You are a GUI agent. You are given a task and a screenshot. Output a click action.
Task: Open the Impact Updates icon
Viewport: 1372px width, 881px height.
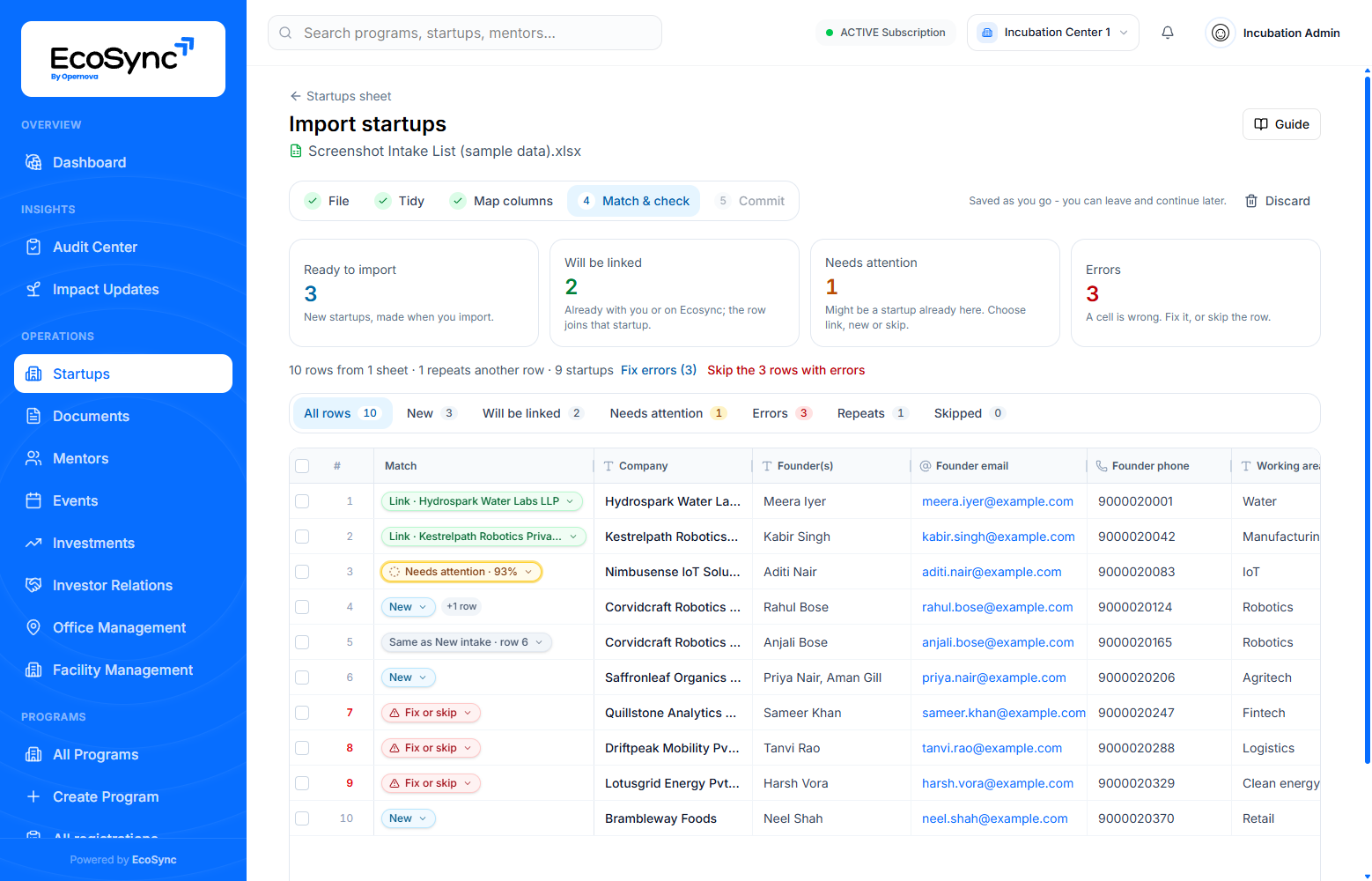coord(33,289)
